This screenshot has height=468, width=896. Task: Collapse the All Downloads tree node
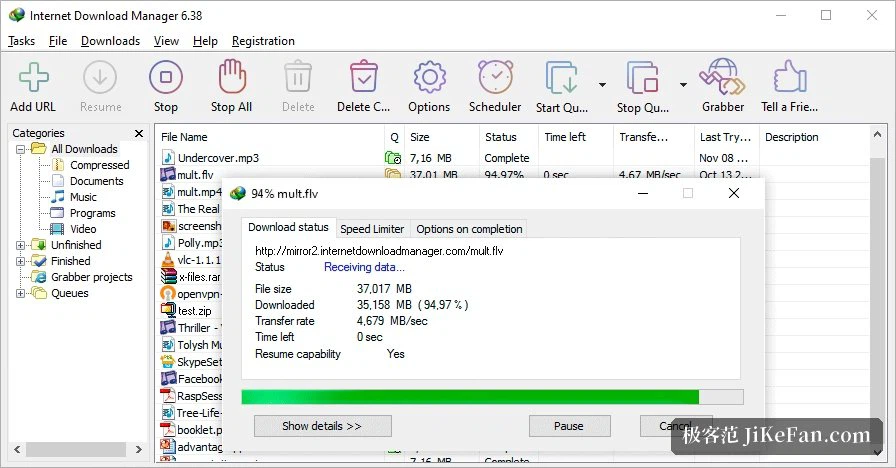(21, 149)
